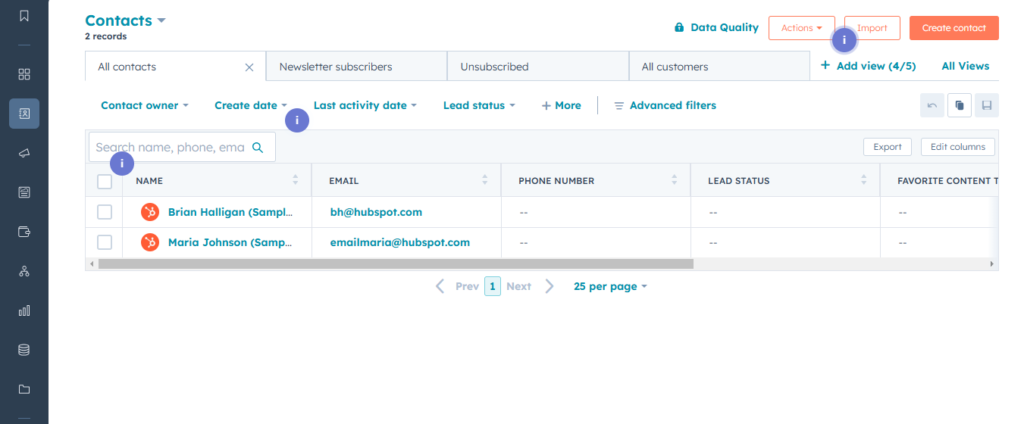The width and height of the screenshot is (1024, 424).
Task: Check the box for Brian Halligan
Action: (104, 212)
